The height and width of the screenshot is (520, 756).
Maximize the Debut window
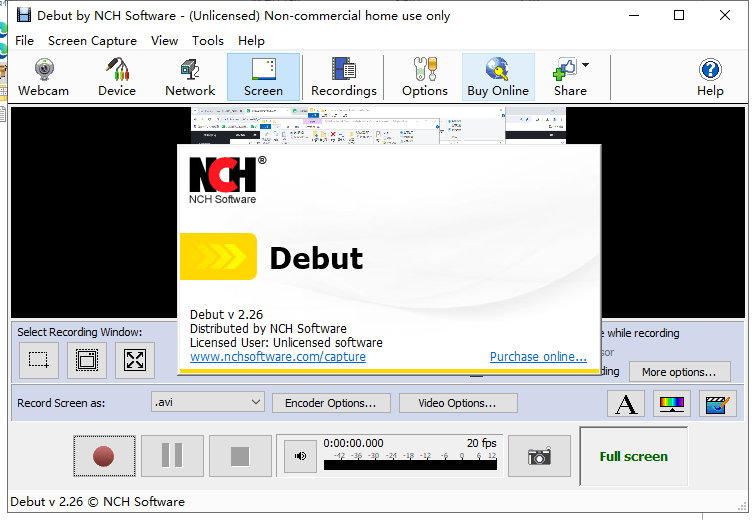click(679, 15)
